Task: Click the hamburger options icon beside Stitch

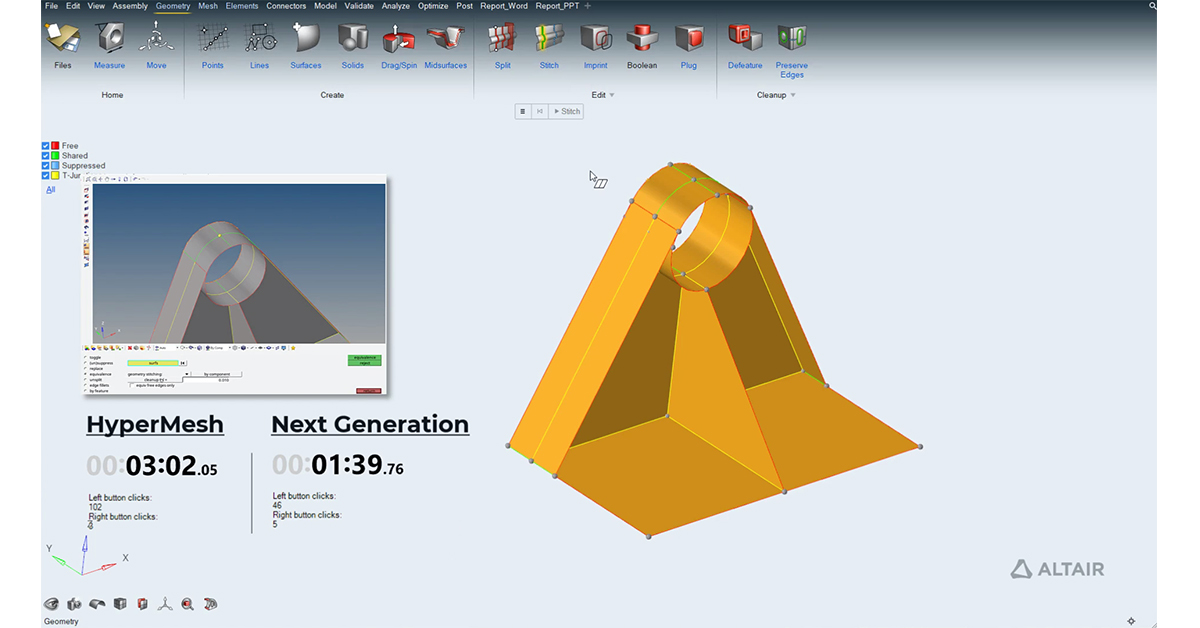Action: (522, 111)
